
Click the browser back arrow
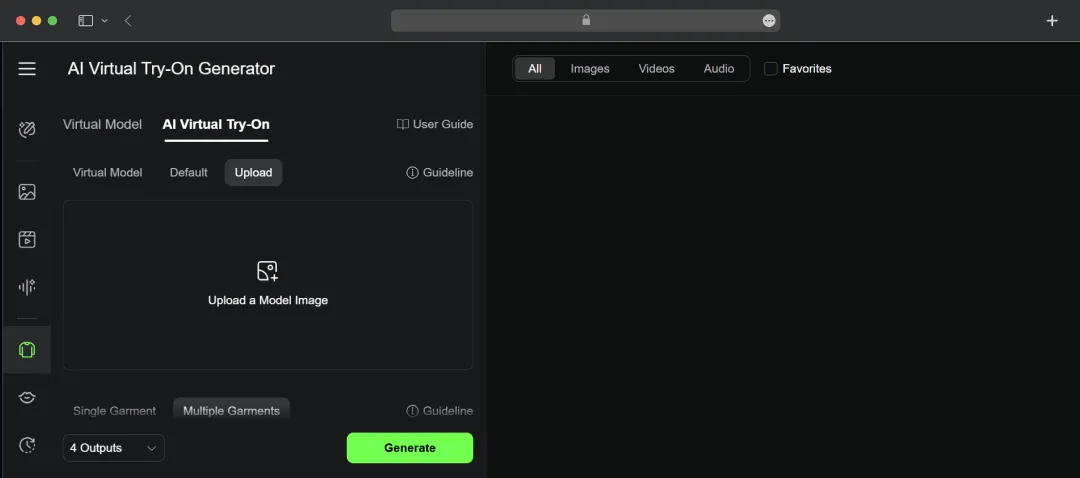pos(128,21)
